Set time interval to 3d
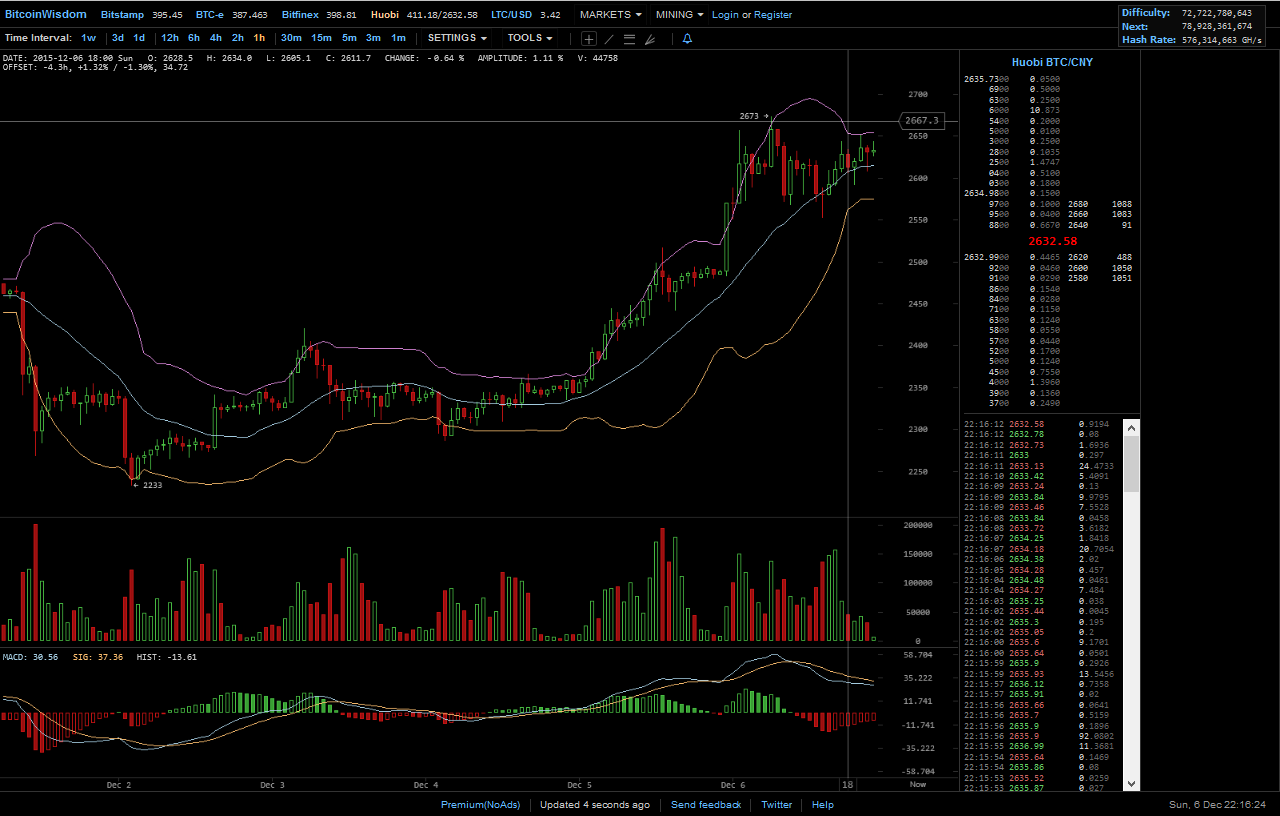The width and height of the screenshot is (1280, 816). [118, 38]
